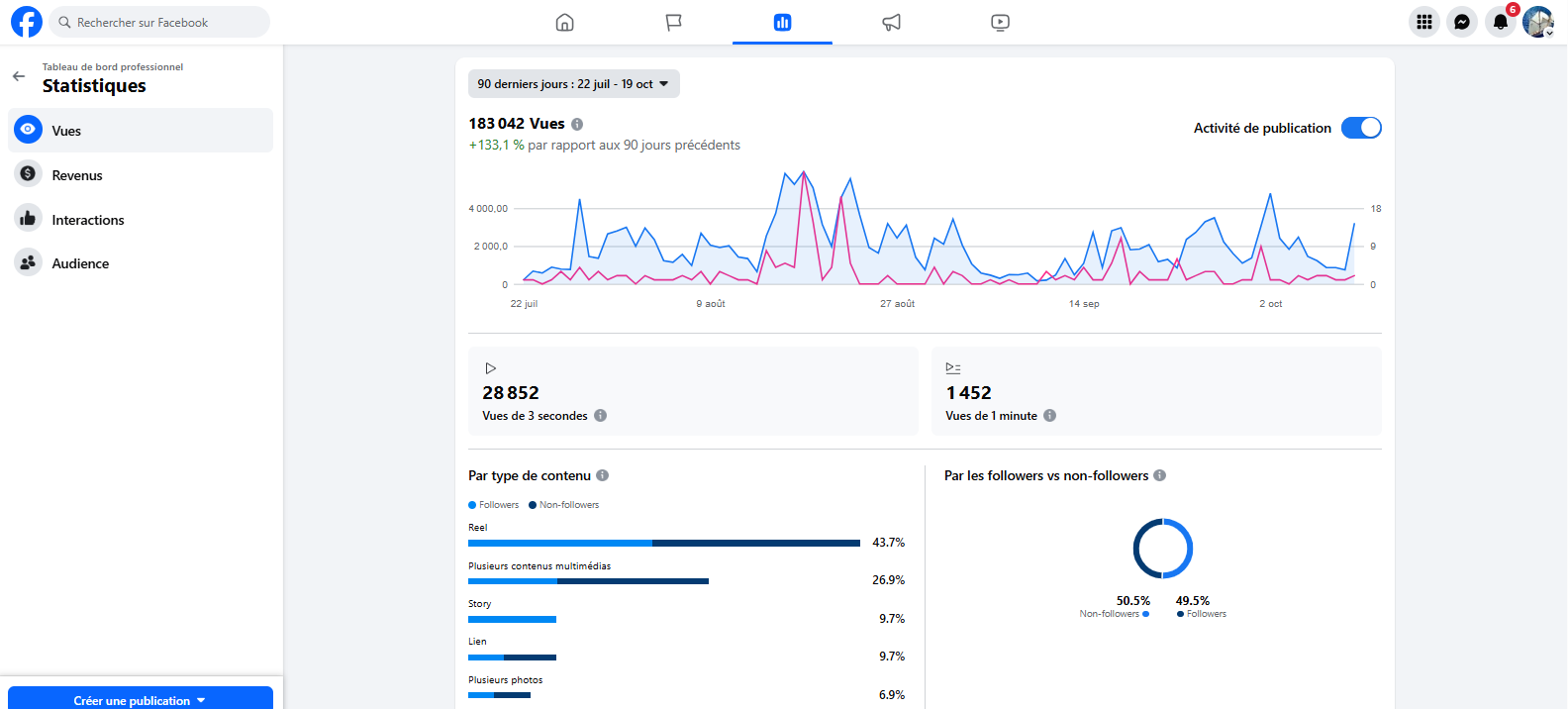Click the info icon beside 183 042 Vues
Viewport: 1568px width, 709px height.
coord(577,125)
